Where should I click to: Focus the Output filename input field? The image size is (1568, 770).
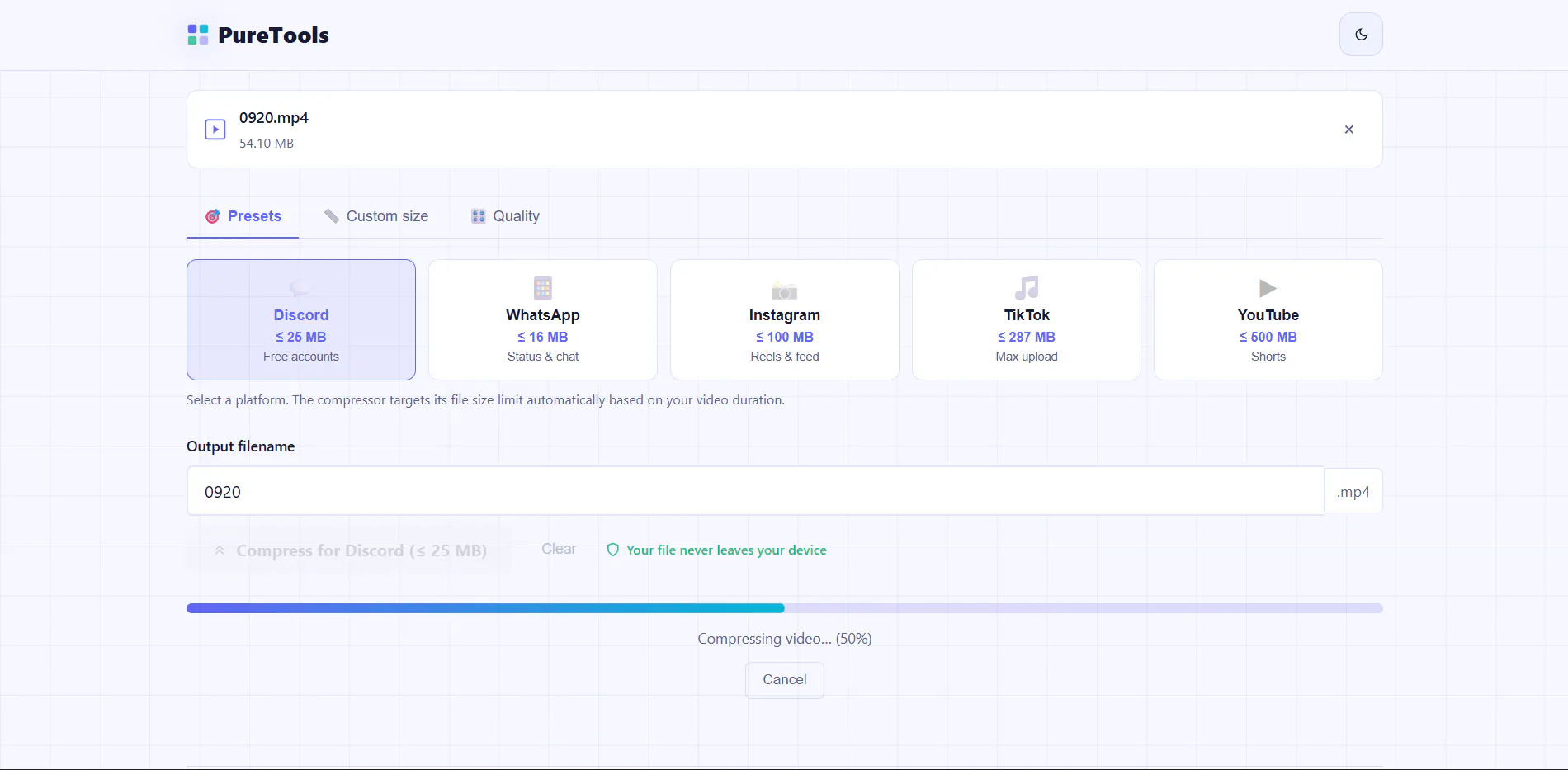pos(756,491)
